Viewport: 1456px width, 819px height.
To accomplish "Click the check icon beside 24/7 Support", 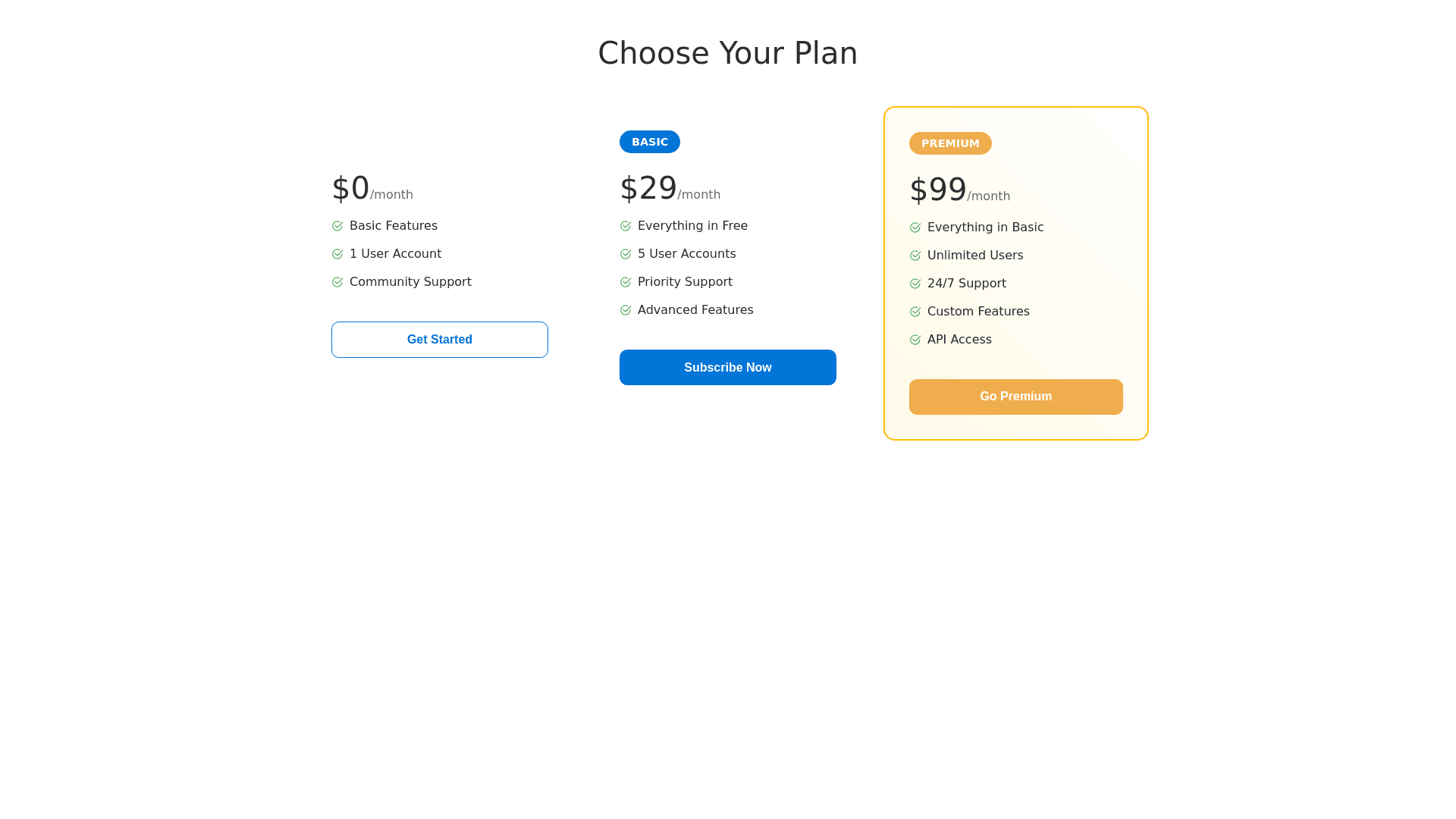I will pos(915,284).
